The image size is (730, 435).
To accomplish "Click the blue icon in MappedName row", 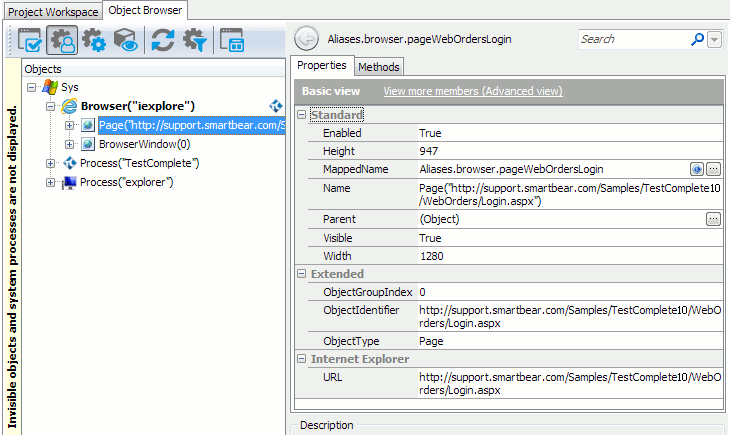I will pos(697,169).
